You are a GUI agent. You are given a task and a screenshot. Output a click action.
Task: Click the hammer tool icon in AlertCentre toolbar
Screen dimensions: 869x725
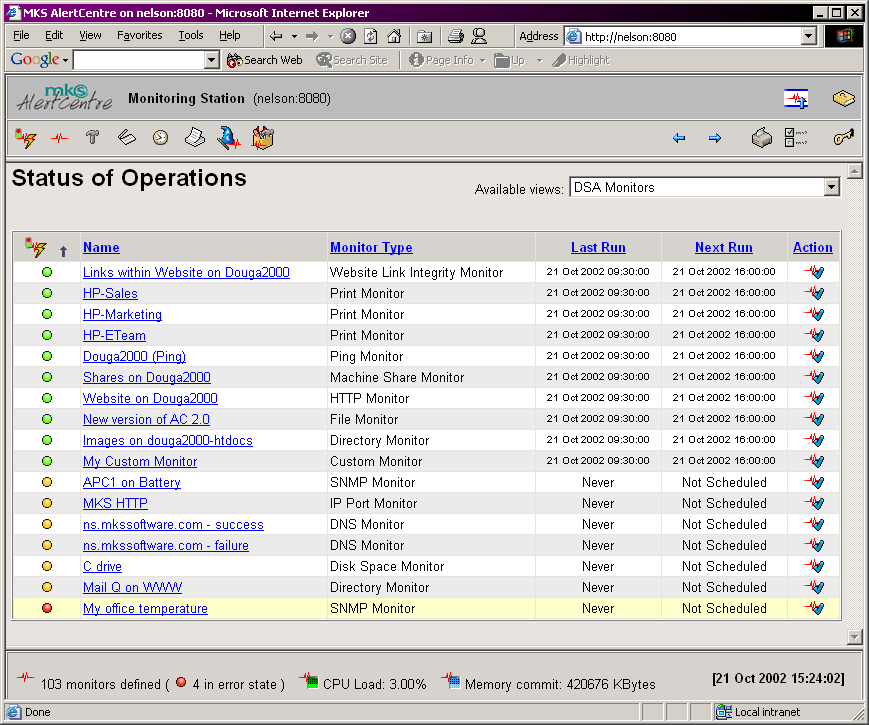(93, 138)
